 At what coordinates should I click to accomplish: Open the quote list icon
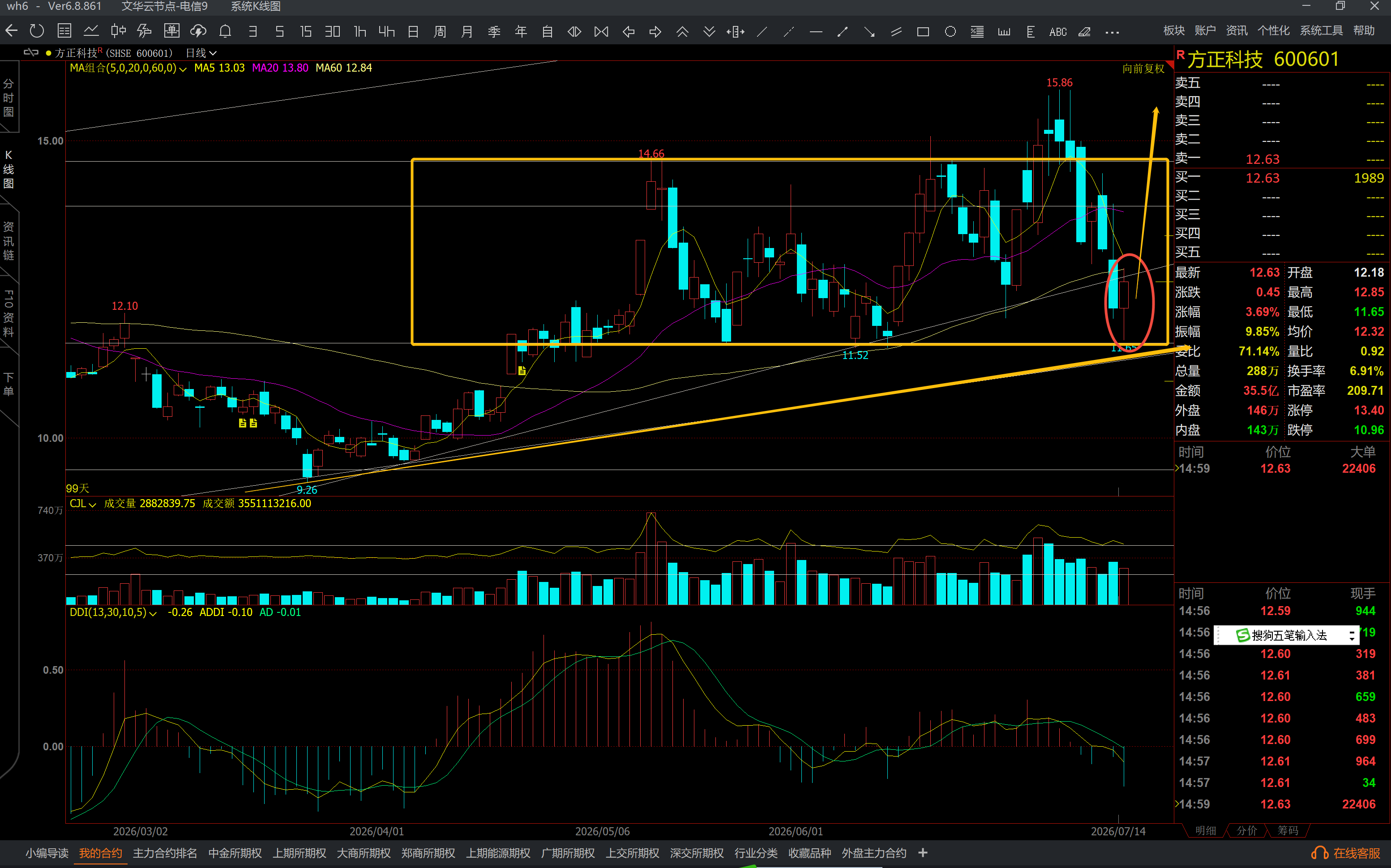click(64, 31)
